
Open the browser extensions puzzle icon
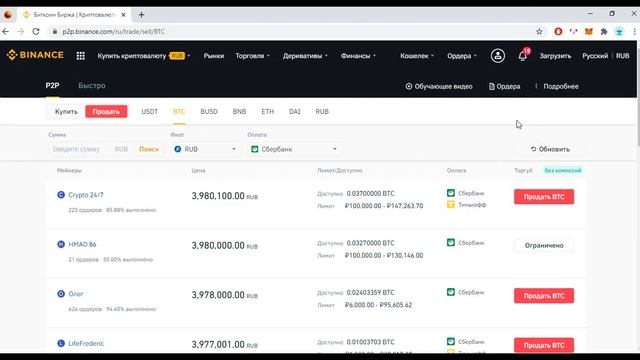click(604, 31)
